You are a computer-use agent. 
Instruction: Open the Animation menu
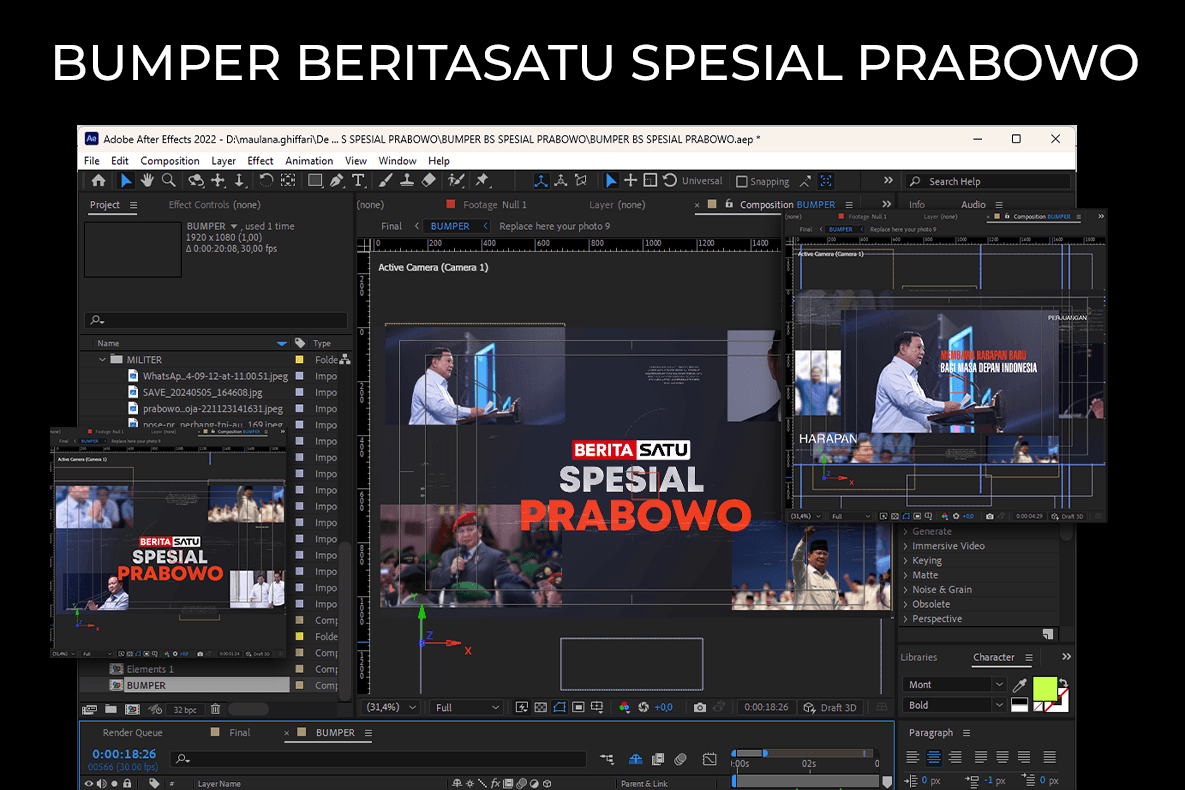coord(309,161)
